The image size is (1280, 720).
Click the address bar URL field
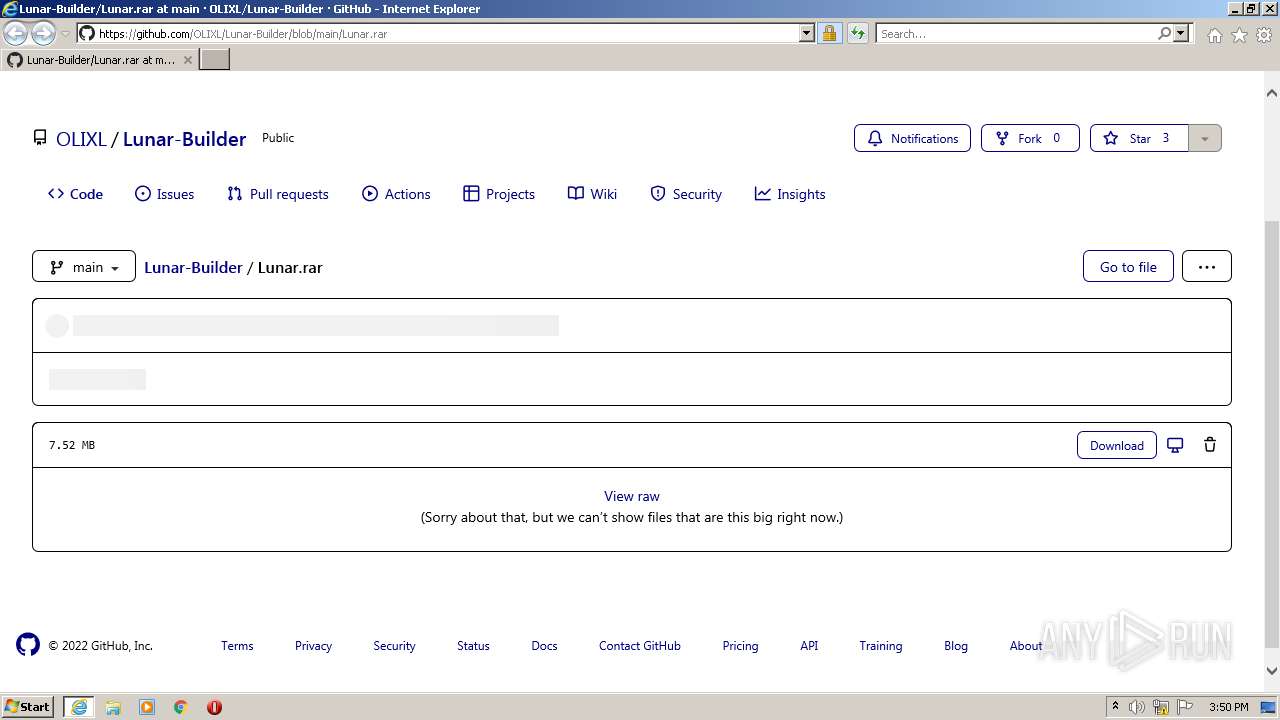point(447,33)
